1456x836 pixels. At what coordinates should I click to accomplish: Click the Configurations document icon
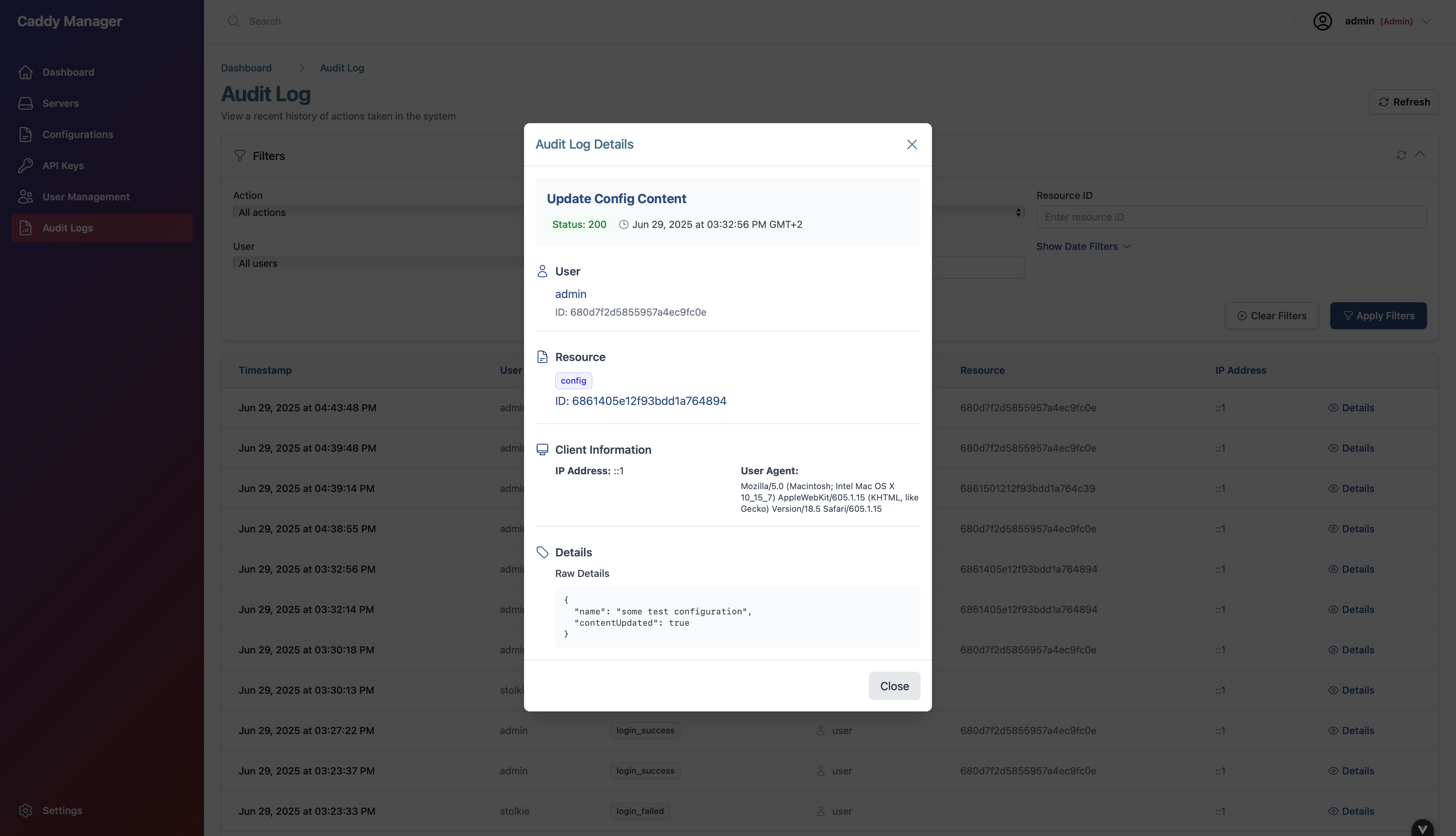pyautogui.click(x=26, y=134)
